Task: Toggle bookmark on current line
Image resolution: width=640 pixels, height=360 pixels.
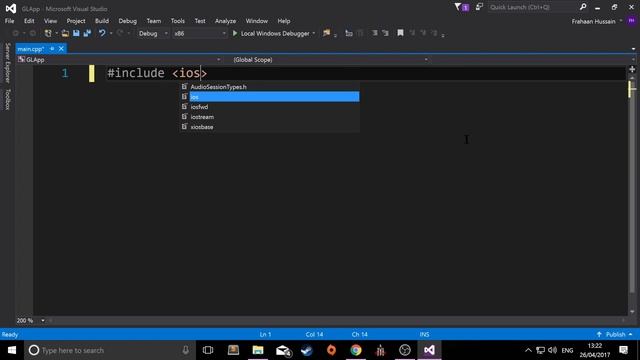Action: tap(400, 33)
